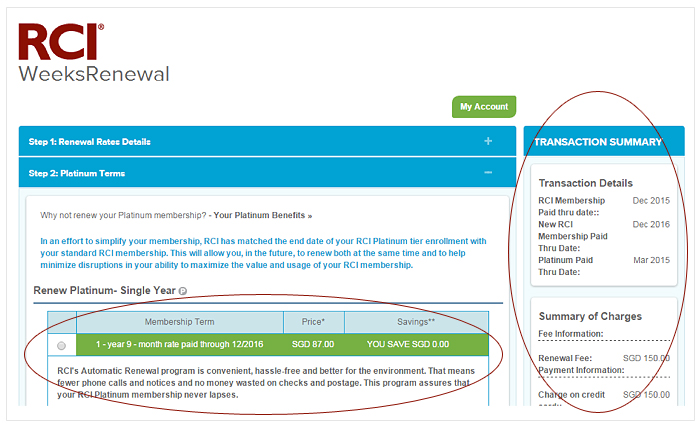
Task: Select the 1-year 9-month membership radio button
Action: click(62, 345)
